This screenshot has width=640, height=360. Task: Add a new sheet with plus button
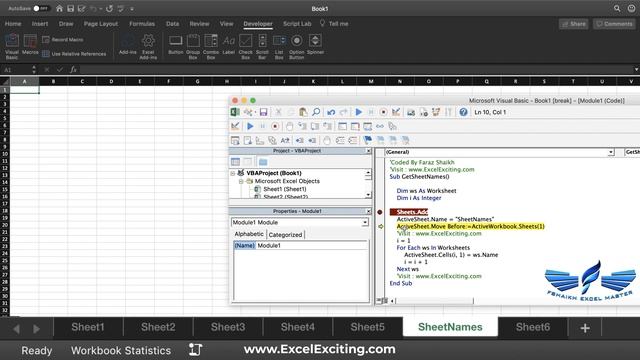pyautogui.click(x=585, y=328)
